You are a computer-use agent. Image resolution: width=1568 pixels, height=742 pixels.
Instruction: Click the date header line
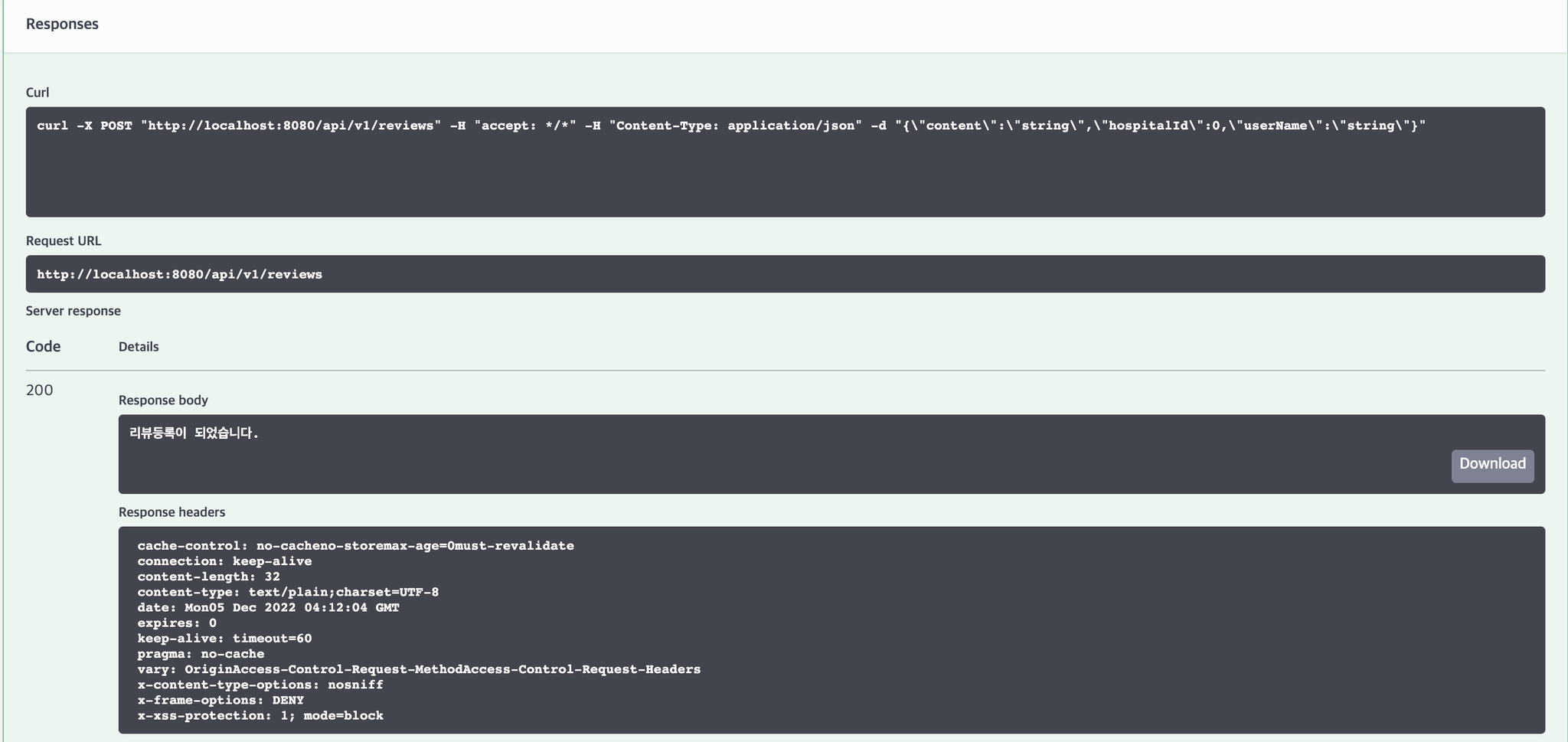click(268, 608)
